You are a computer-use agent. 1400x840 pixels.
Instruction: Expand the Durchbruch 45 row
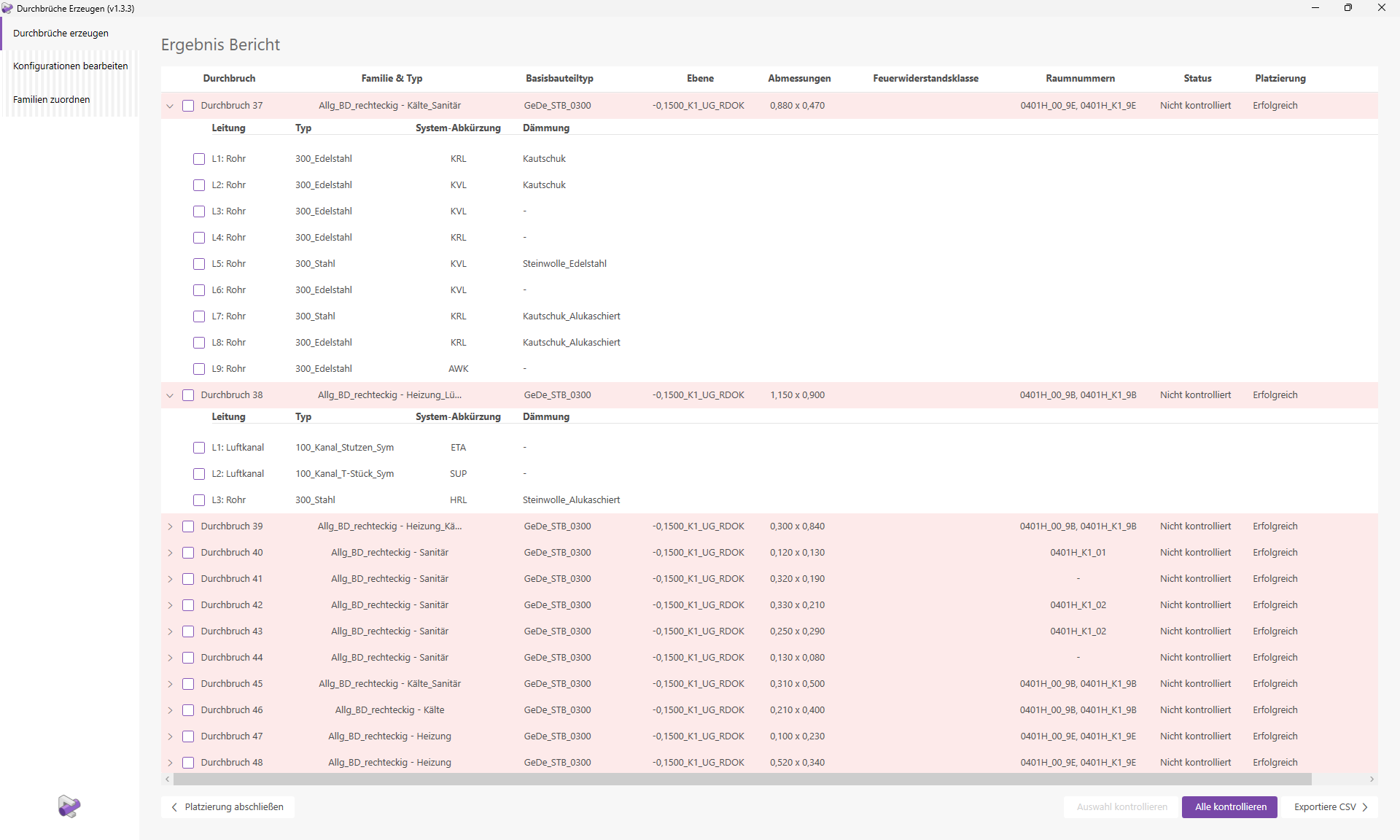coord(169,684)
